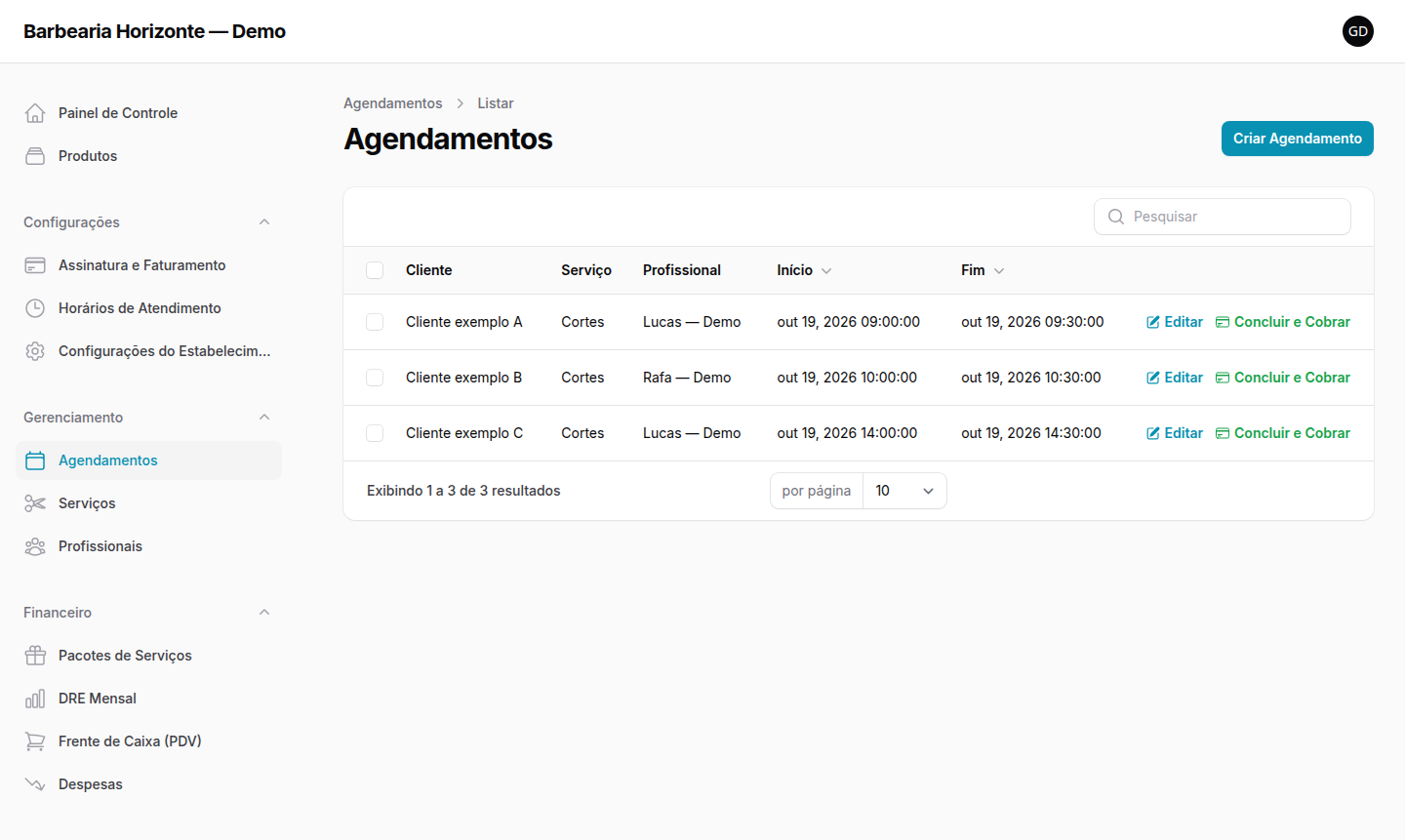Viewport: 1405px width, 840px height.
Task: Click Concluir e Cobrar for Cliente exemplo A
Action: [x=1283, y=322]
